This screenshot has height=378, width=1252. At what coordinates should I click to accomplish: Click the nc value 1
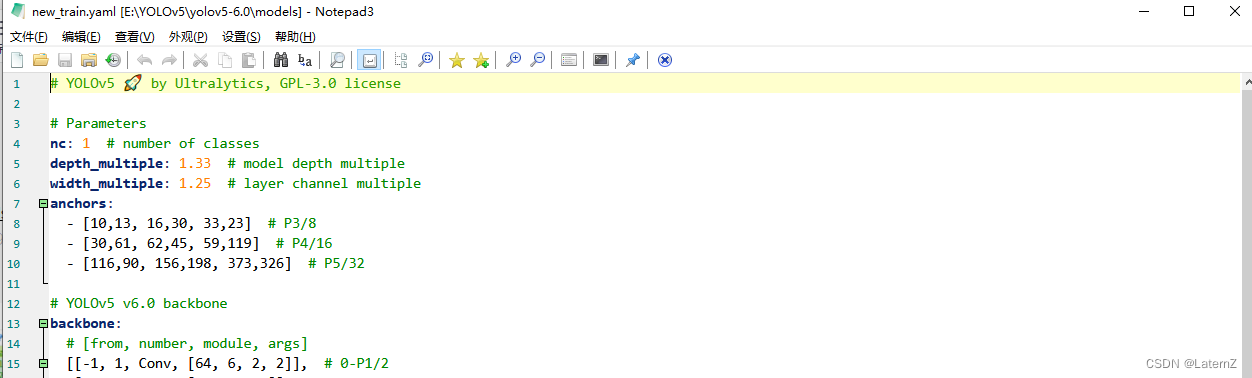pyautogui.click(x=86, y=144)
